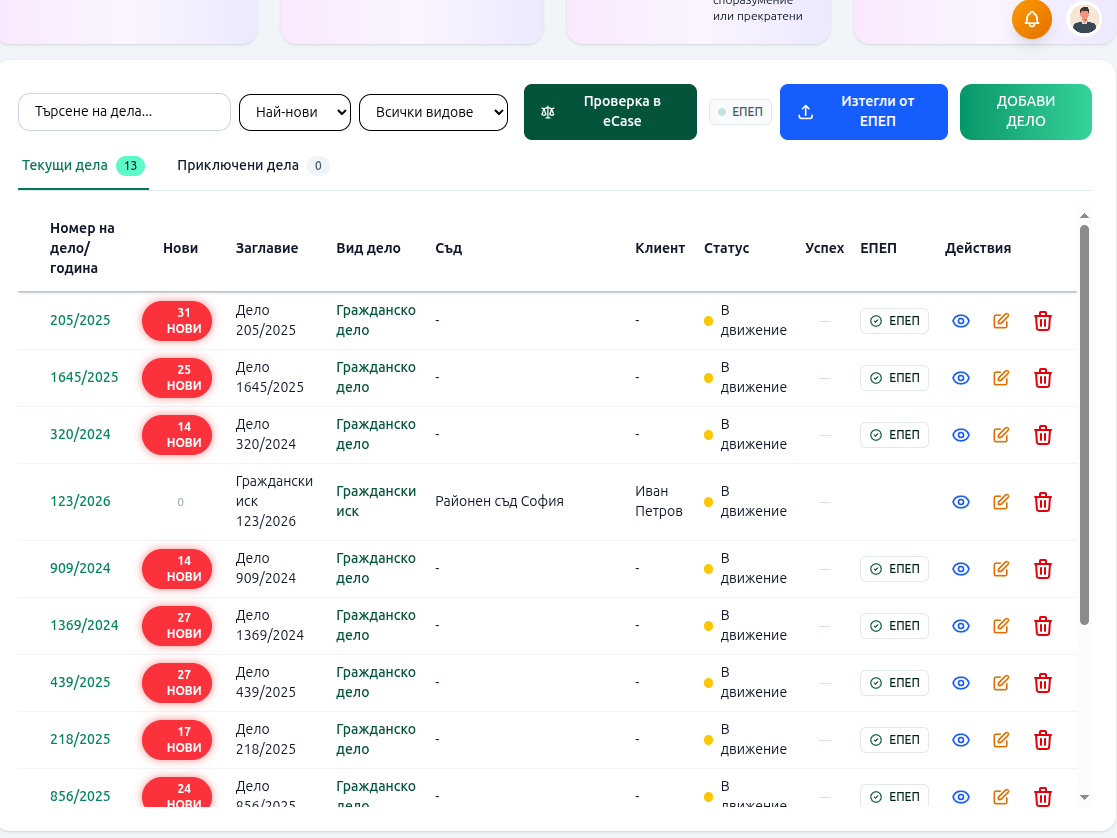Viewport: 1117px width, 838px height.
Task: Click the ЕПЕП badge of case 1645/2025
Action: click(x=894, y=378)
